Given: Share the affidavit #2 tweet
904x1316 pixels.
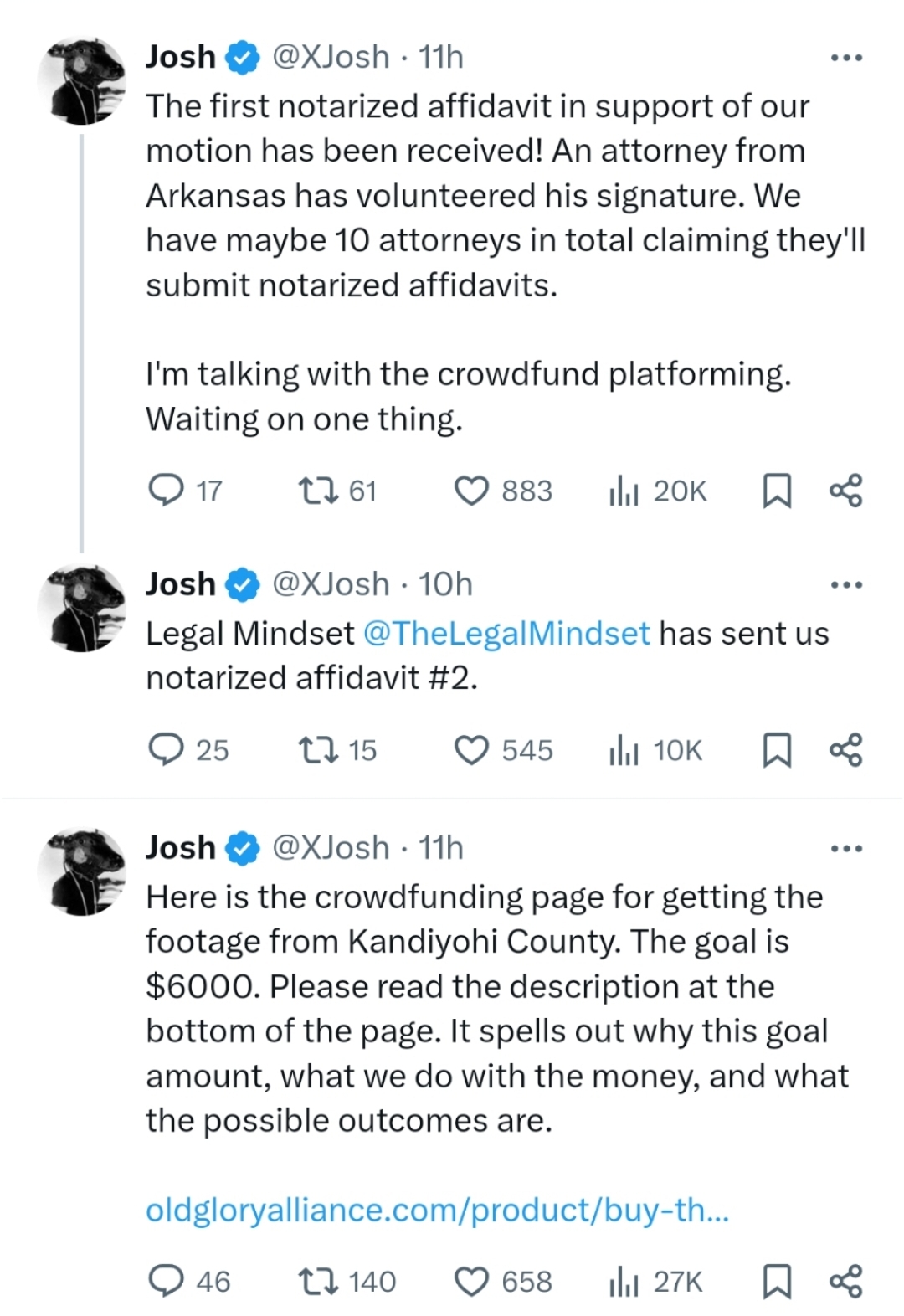Looking at the screenshot, I should [845, 750].
